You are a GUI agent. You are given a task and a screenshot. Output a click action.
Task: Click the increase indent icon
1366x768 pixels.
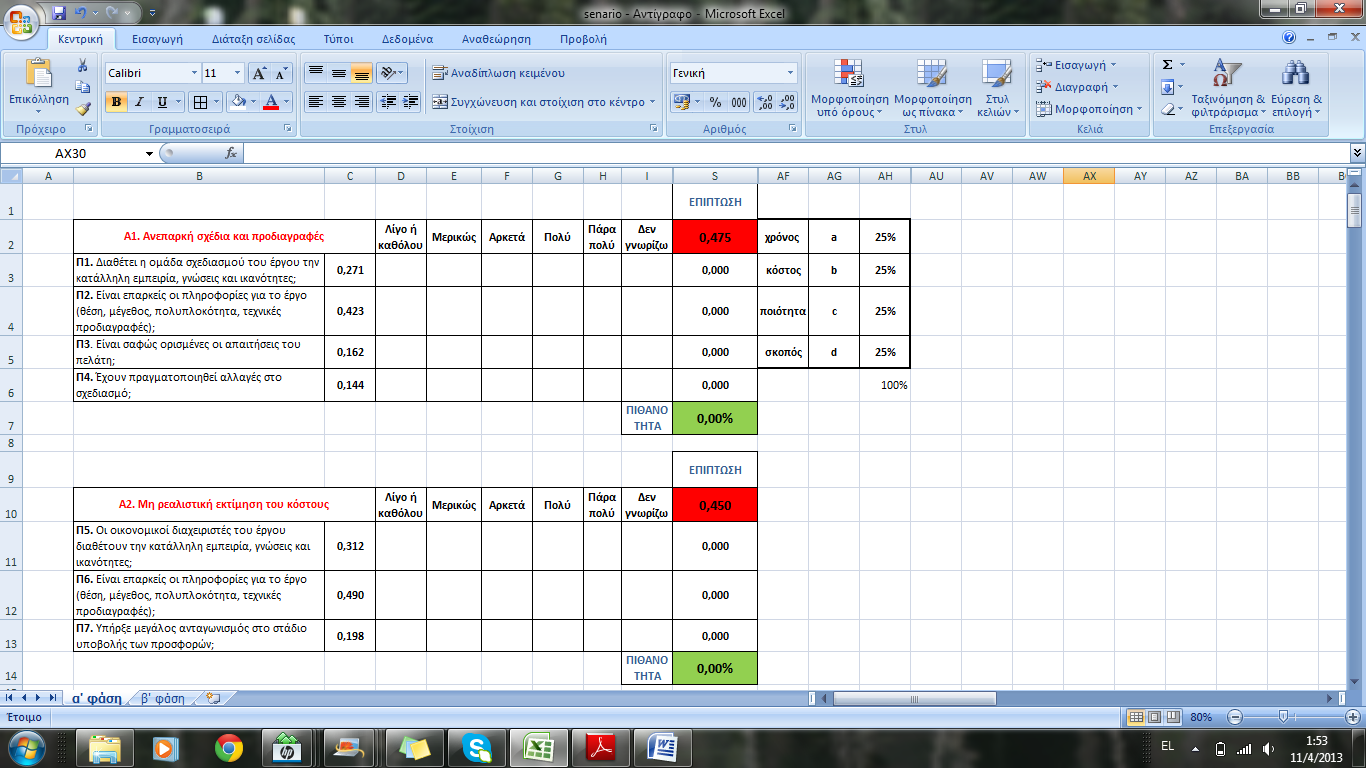point(410,102)
